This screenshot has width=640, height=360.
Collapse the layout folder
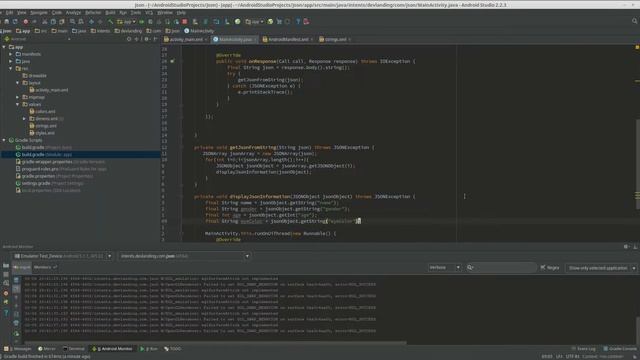pyautogui.click(x=18, y=83)
